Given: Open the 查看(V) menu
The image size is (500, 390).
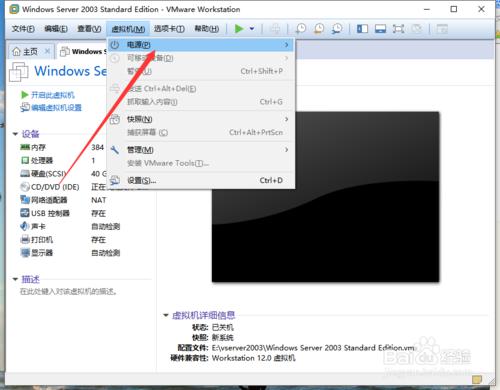Looking at the screenshot, I should tap(89, 29).
